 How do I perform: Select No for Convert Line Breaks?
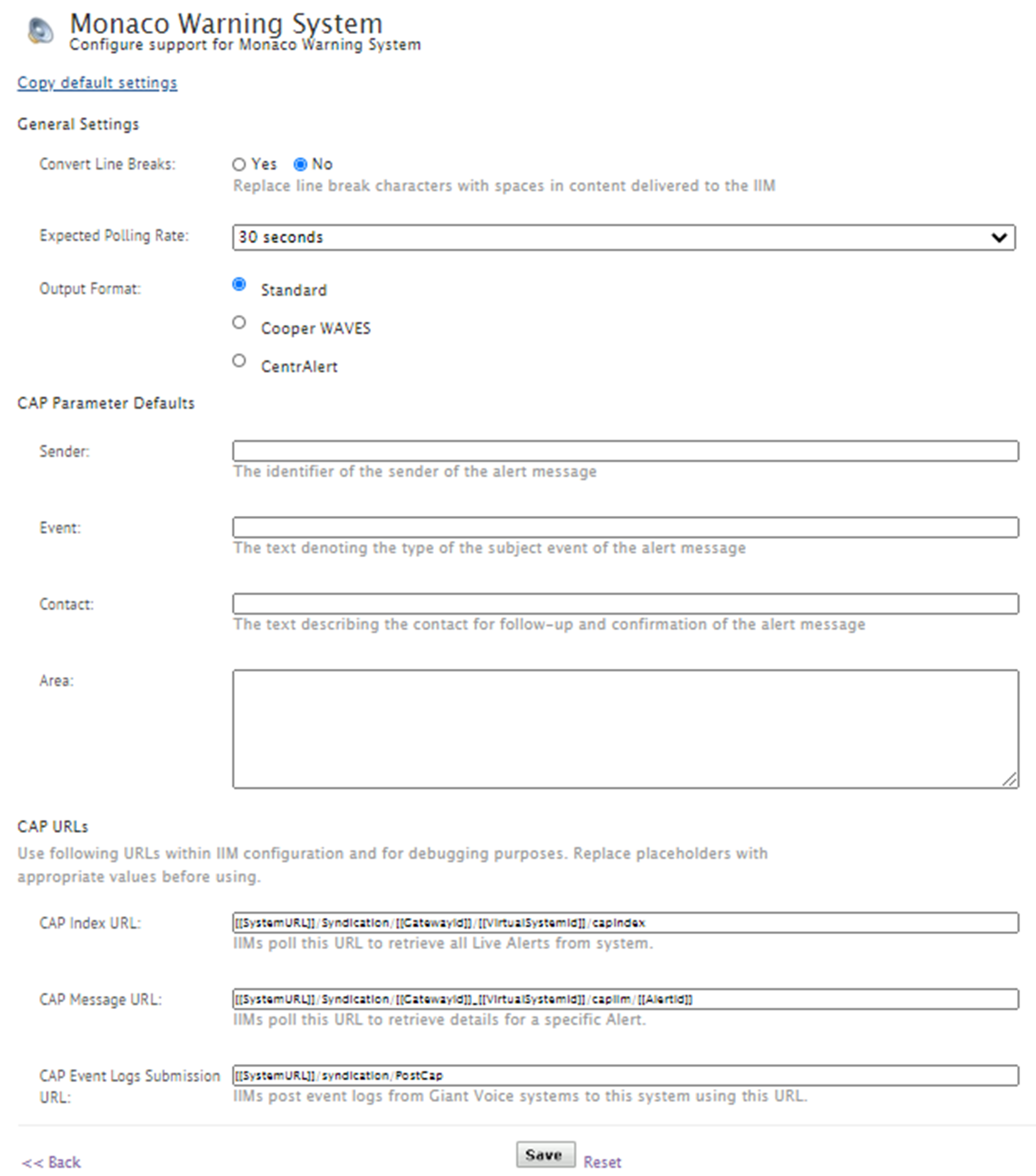click(x=300, y=165)
